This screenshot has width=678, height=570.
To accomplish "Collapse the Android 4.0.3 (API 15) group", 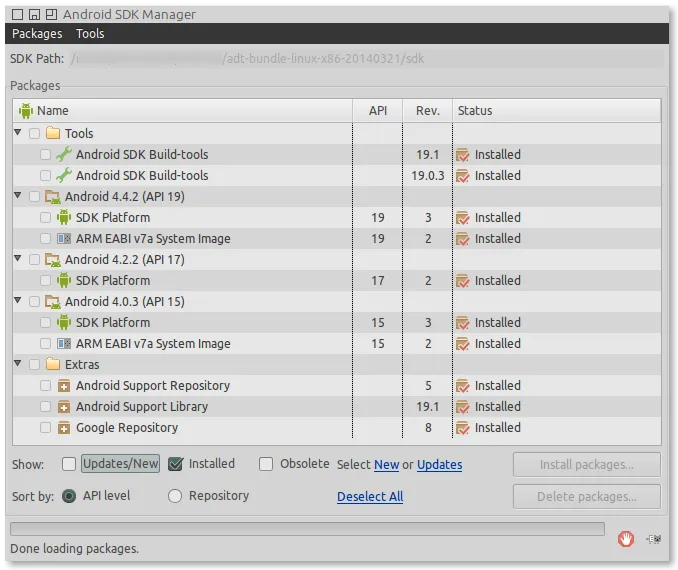I will (x=18, y=300).
